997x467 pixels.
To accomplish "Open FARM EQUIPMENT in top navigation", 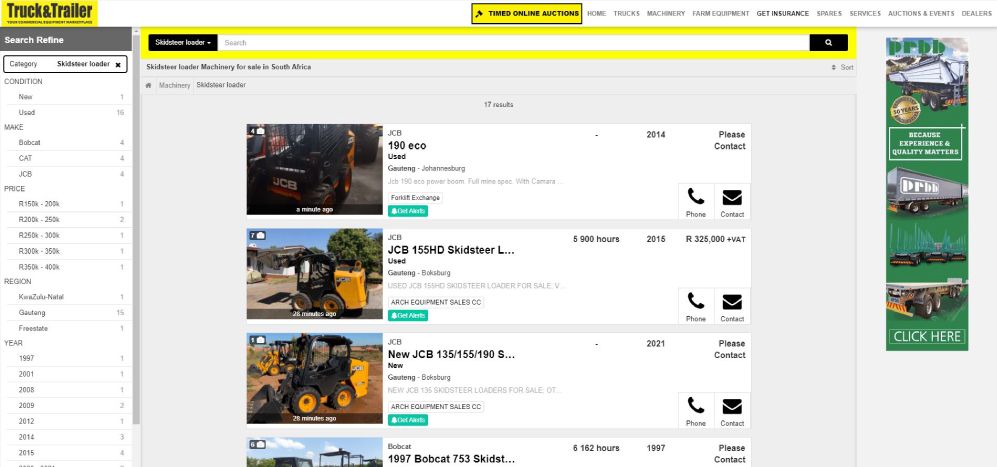I will click(x=721, y=13).
